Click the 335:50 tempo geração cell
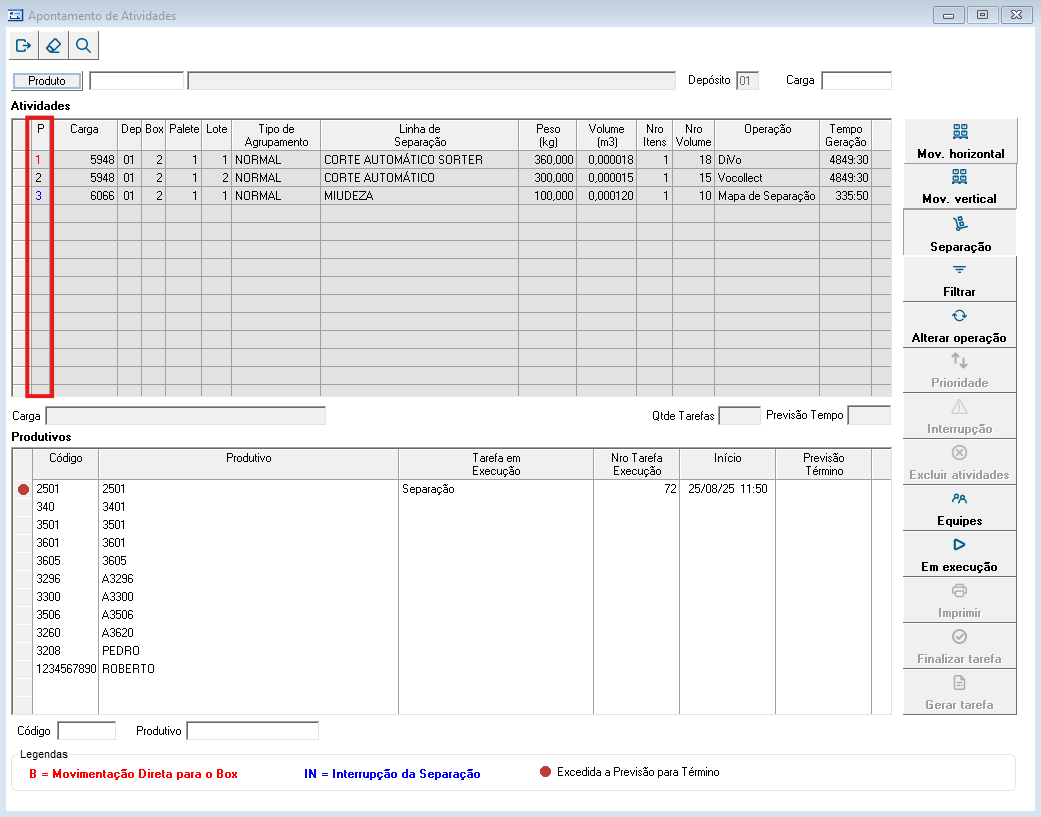The height and width of the screenshot is (817, 1041). click(x=846, y=196)
